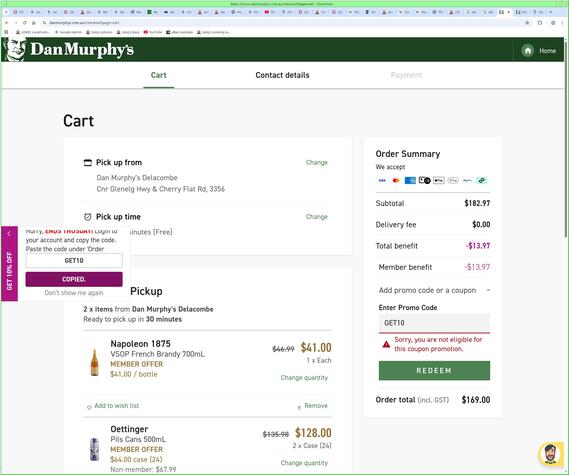Change quantity for Napoleon 1875
Viewport: 569px width, 475px height.
coord(304,378)
